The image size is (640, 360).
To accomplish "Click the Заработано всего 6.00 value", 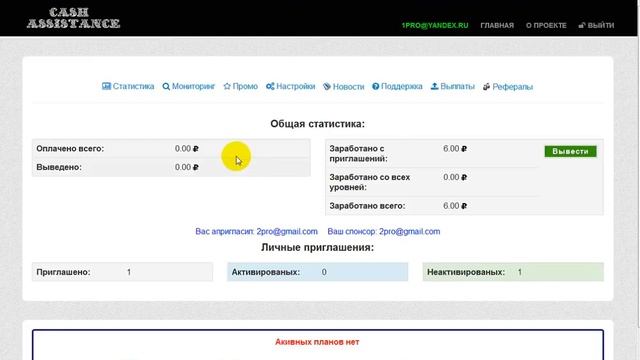I will (455, 206).
